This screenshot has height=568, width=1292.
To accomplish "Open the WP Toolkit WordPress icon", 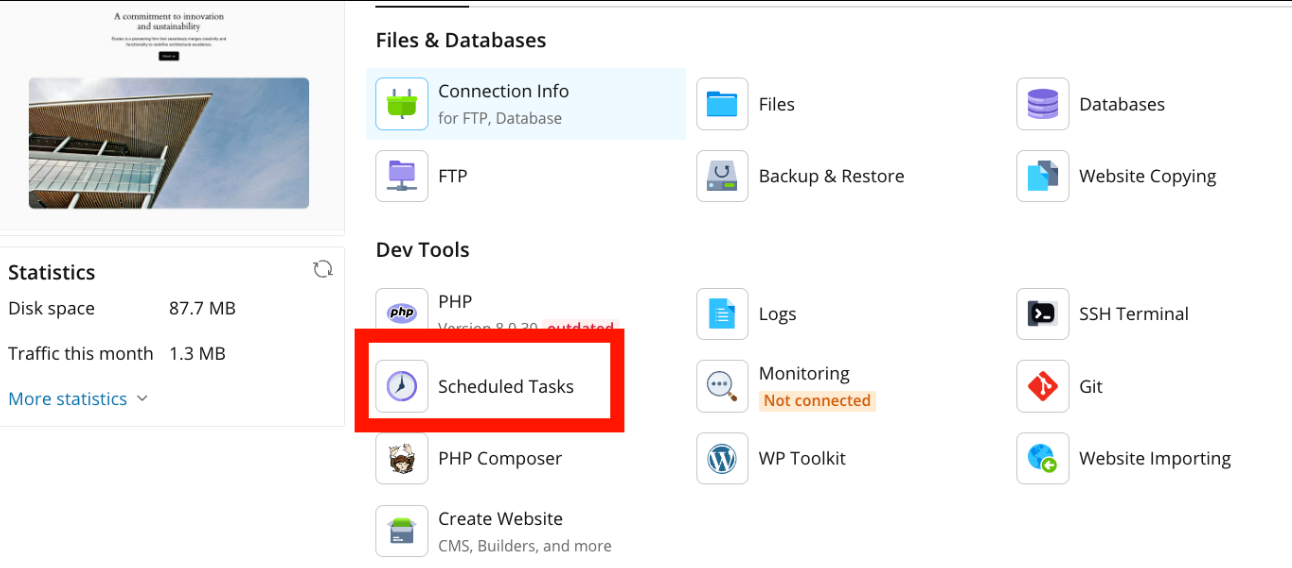I will click(722, 458).
